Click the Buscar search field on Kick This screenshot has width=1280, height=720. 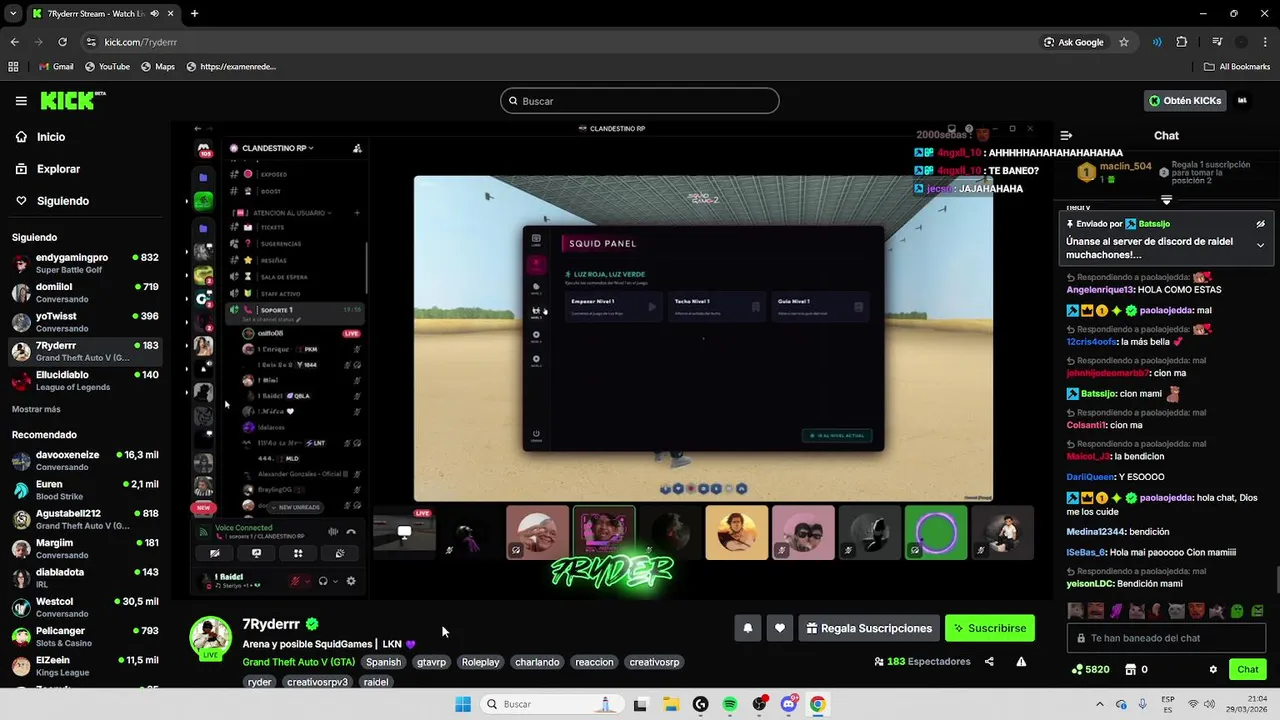(x=640, y=101)
